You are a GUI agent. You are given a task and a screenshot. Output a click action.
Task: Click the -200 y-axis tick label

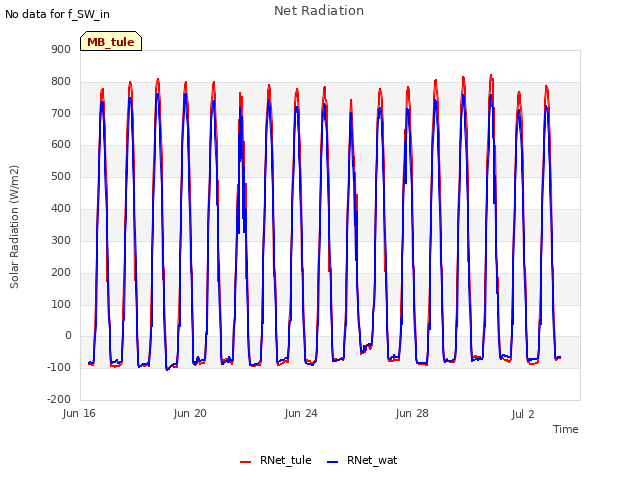pyautogui.click(x=59, y=399)
